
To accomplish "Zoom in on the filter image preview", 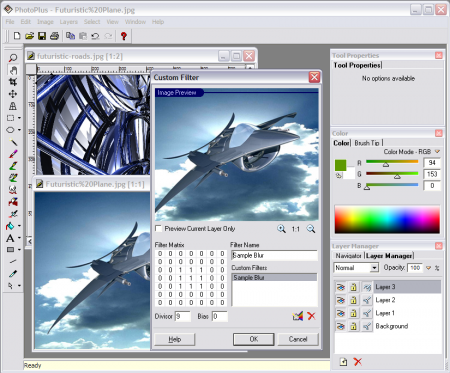I will [281, 229].
